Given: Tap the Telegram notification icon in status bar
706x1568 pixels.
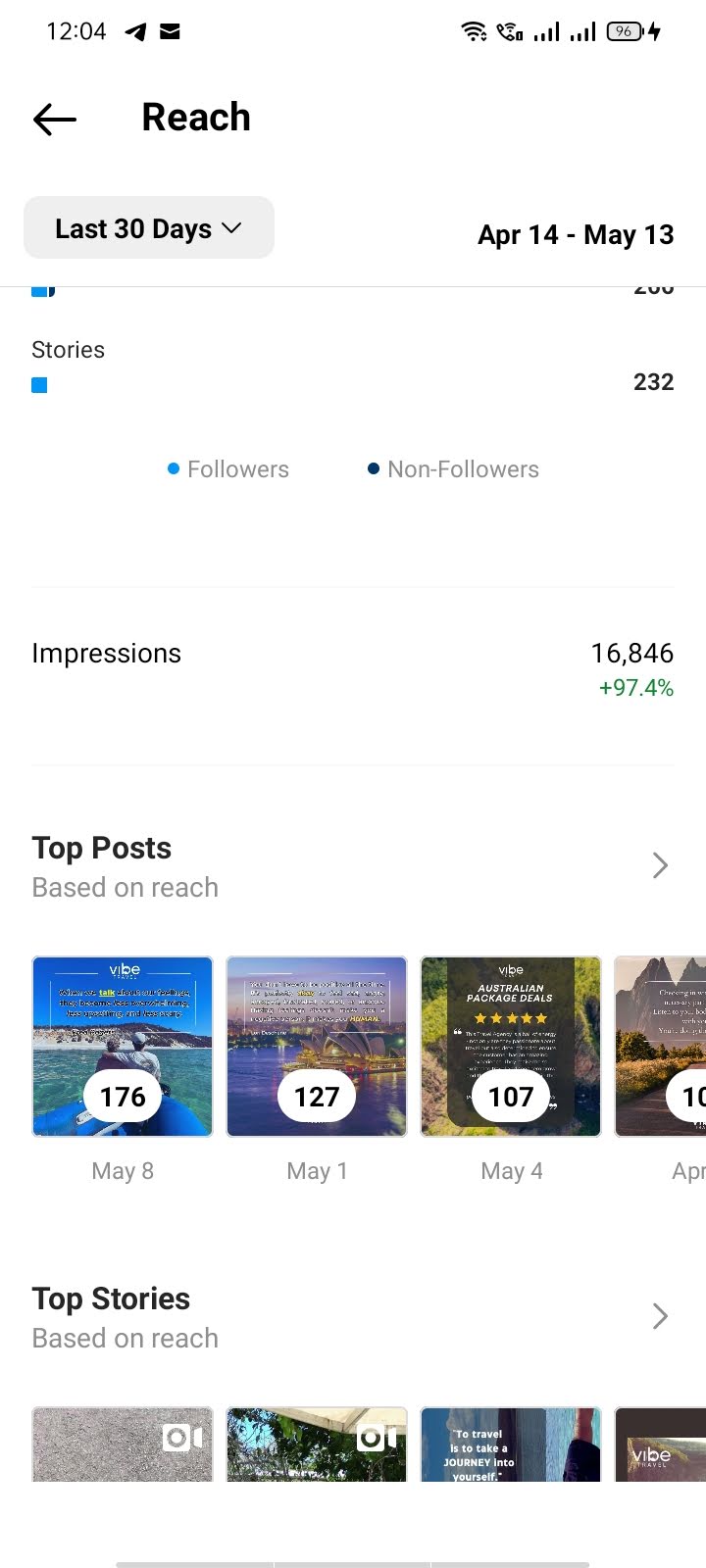Looking at the screenshot, I should click(136, 32).
